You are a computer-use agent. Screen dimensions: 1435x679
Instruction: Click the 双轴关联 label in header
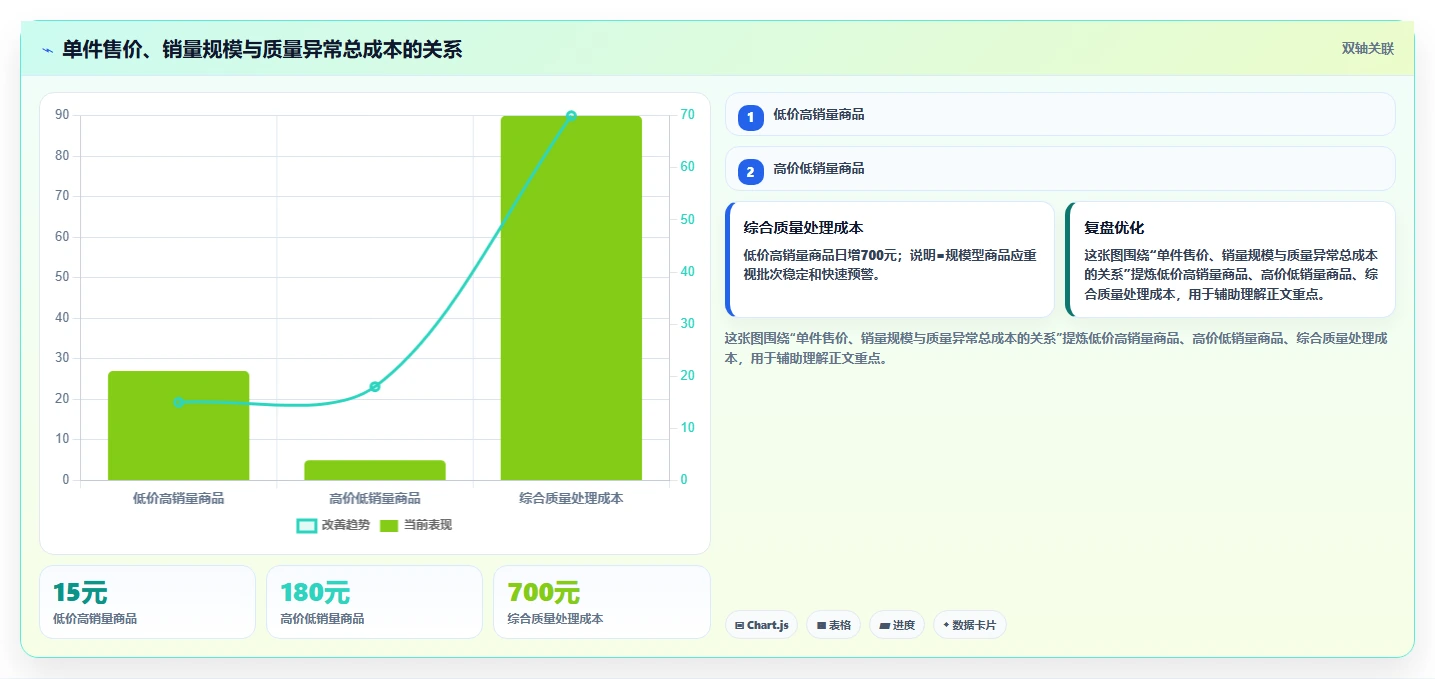1367,49
